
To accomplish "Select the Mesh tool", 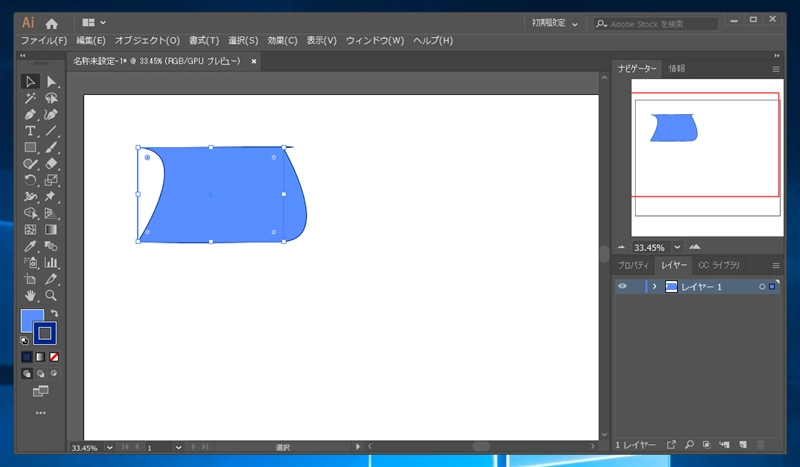I will click(x=30, y=230).
